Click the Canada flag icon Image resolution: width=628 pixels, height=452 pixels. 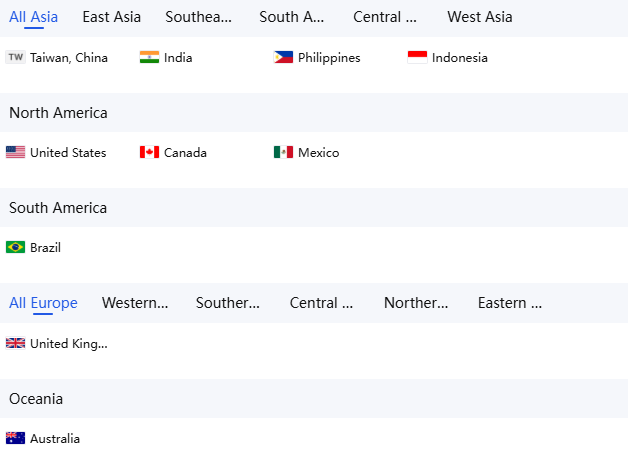149,152
